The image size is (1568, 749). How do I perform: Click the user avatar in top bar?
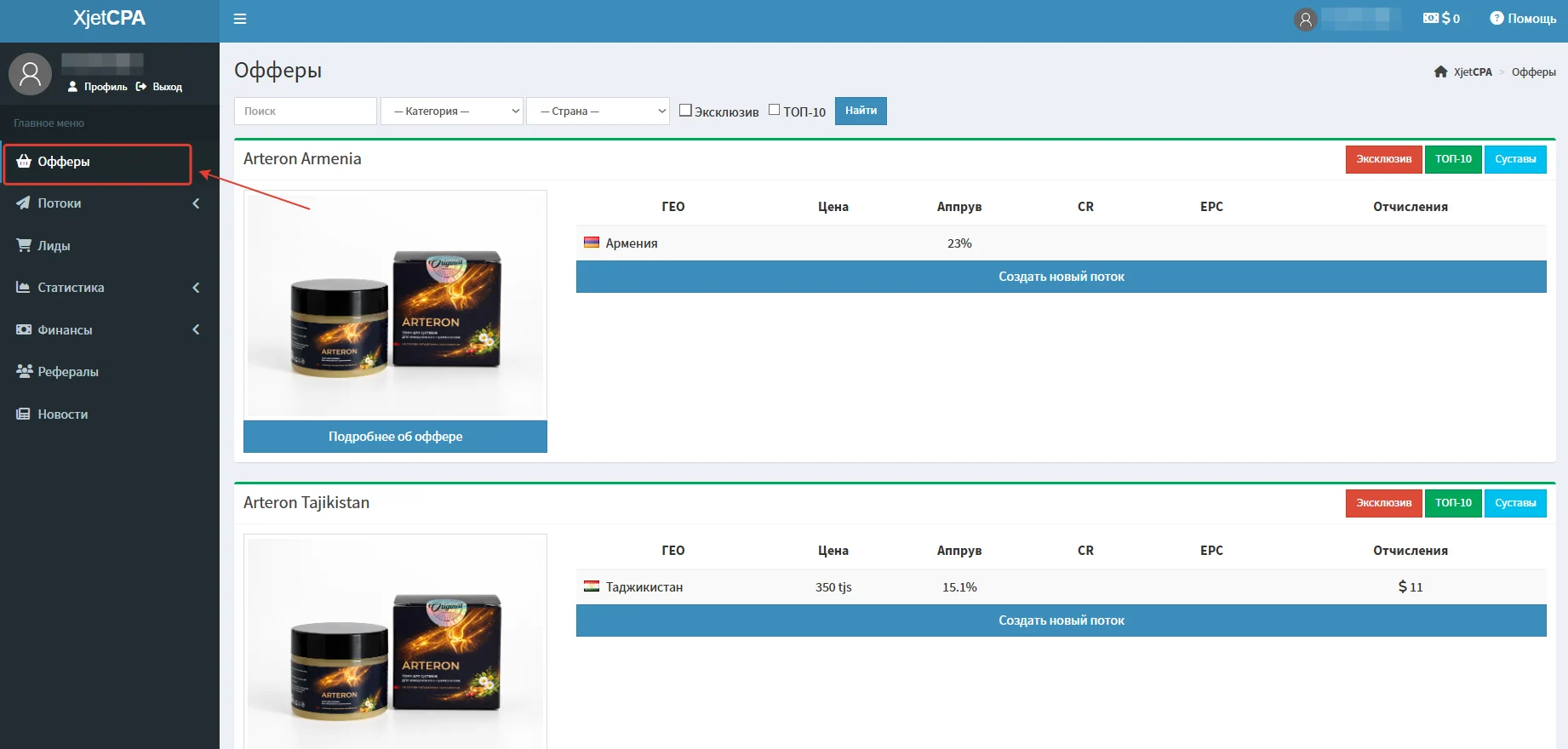pyautogui.click(x=1305, y=19)
